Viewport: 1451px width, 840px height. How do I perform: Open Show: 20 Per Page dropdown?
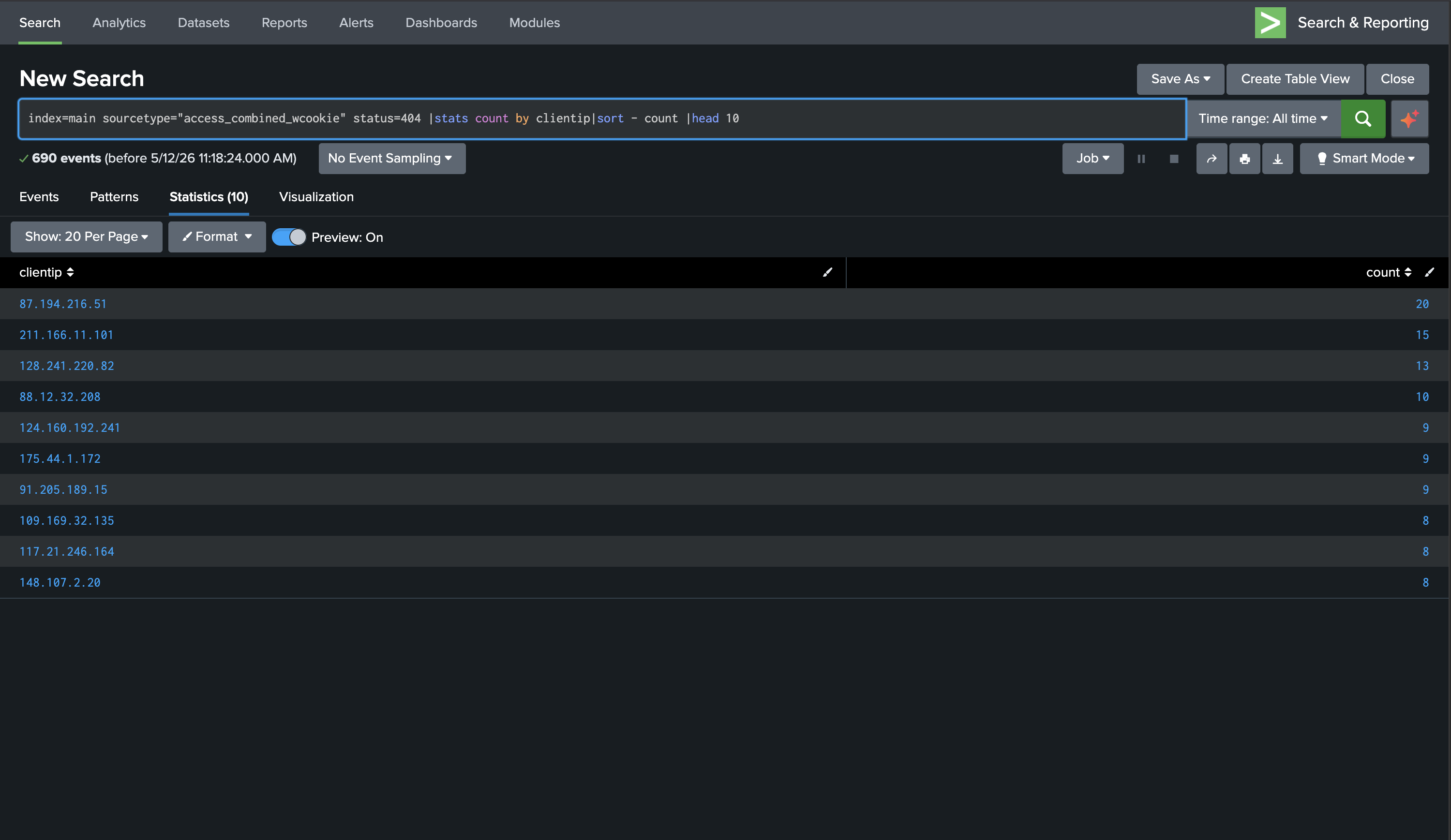pyautogui.click(x=87, y=237)
